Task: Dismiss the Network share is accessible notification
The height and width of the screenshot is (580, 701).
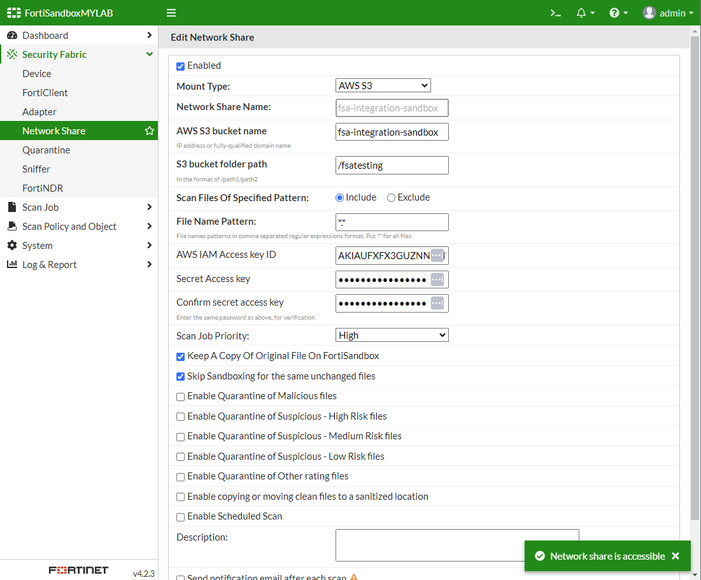Action: [675, 556]
